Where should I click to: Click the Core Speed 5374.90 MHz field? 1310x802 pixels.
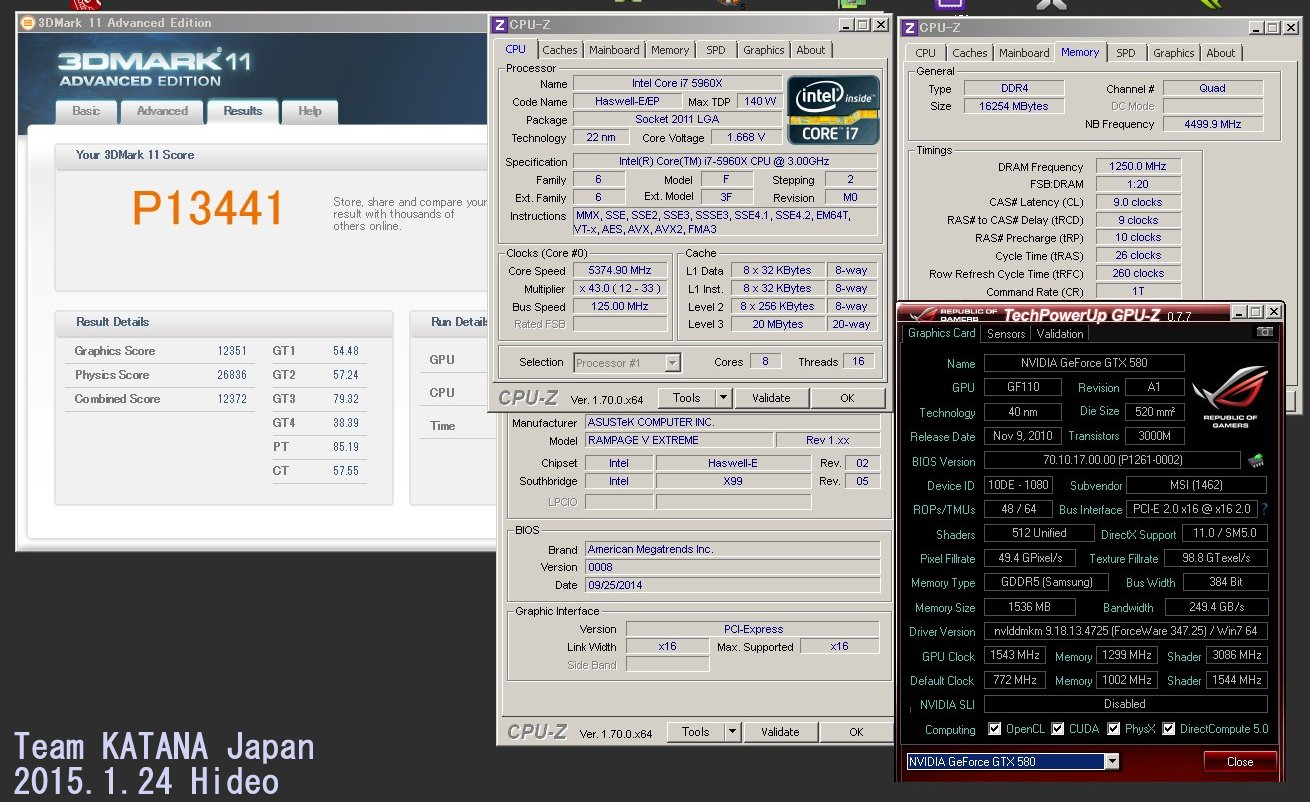[621, 271]
